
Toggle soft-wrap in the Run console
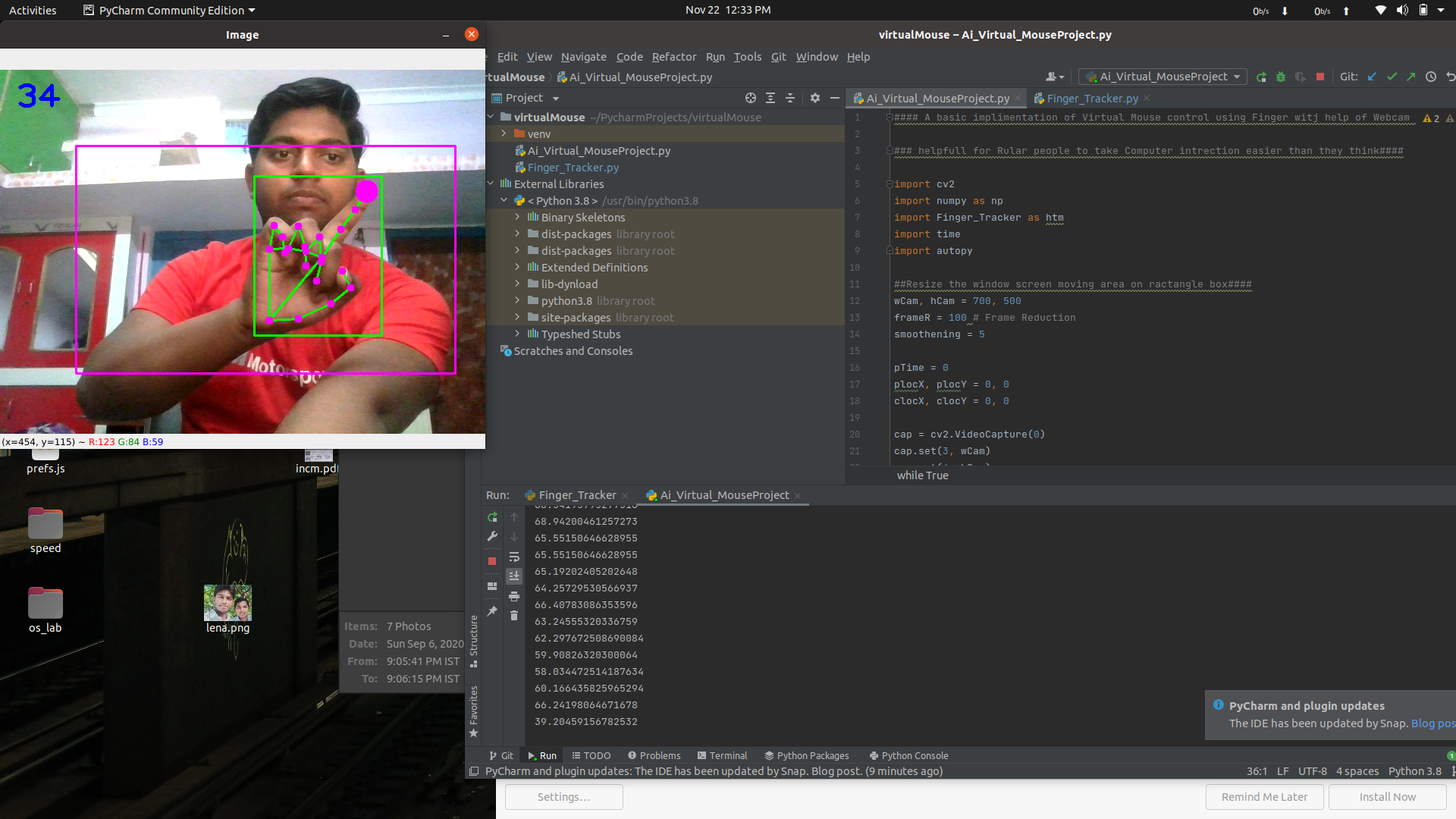tap(514, 557)
